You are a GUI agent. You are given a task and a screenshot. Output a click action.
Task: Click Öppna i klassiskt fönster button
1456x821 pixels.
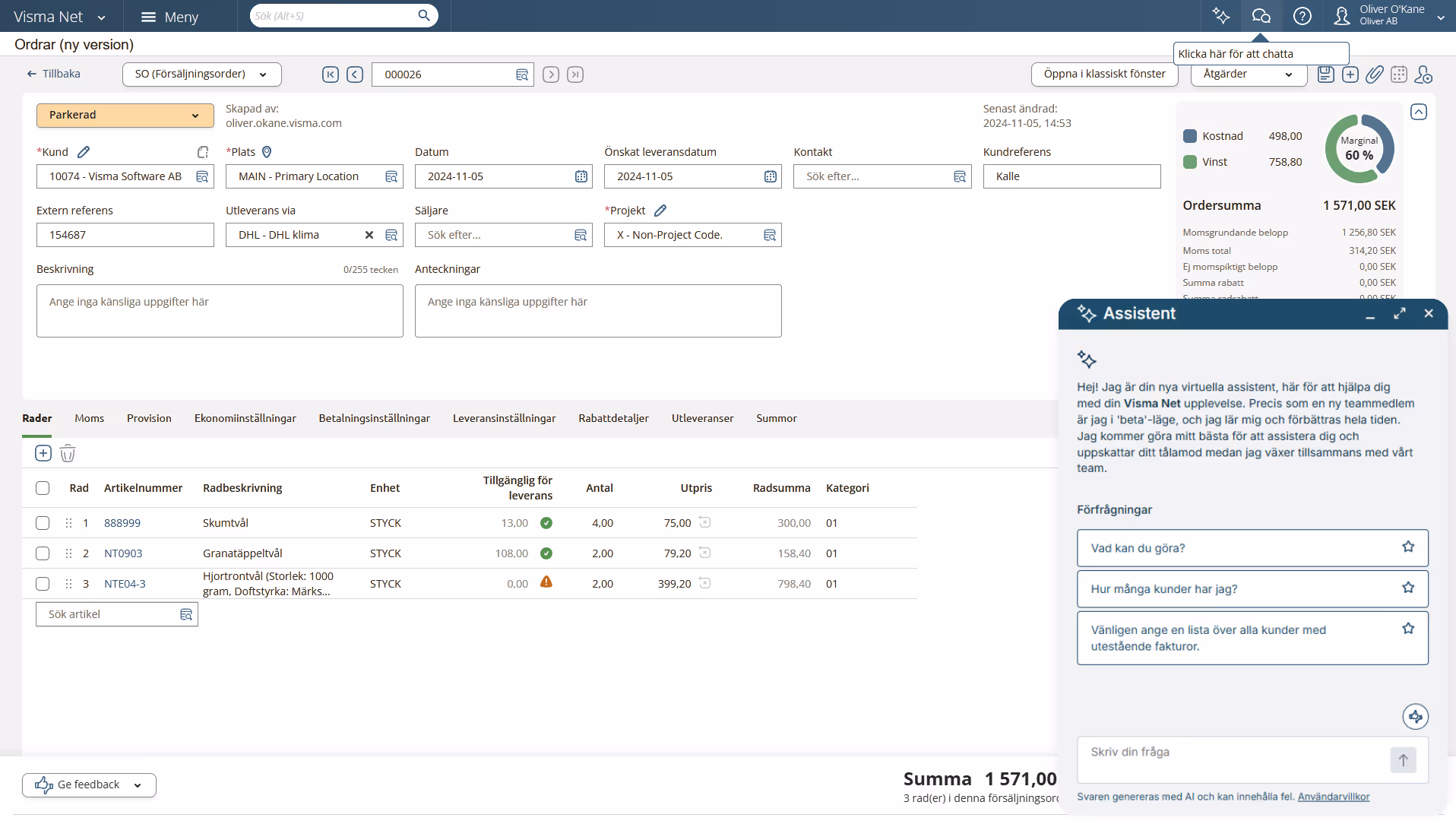pyautogui.click(x=1104, y=74)
